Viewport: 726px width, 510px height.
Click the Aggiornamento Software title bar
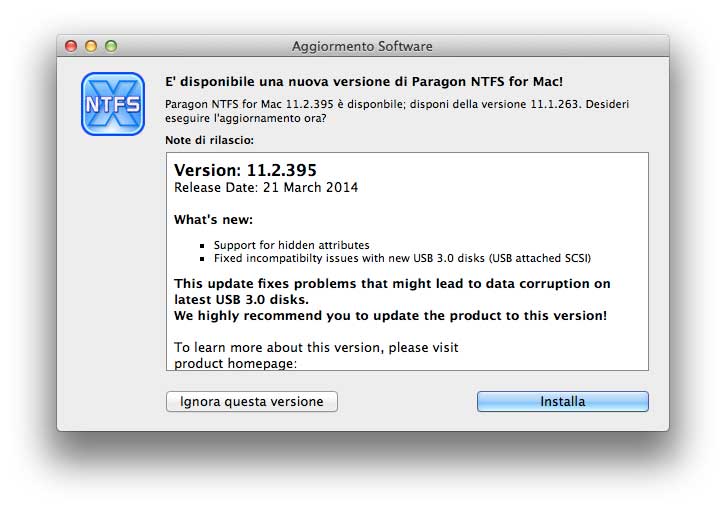click(x=362, y=46)
